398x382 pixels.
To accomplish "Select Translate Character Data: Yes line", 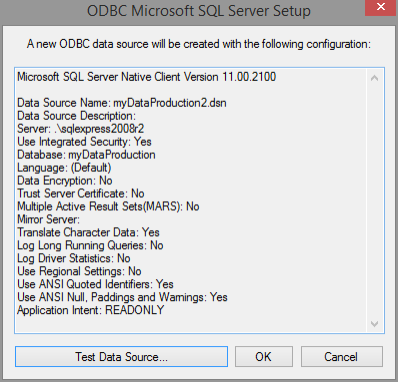I will [x=88, y=232].
